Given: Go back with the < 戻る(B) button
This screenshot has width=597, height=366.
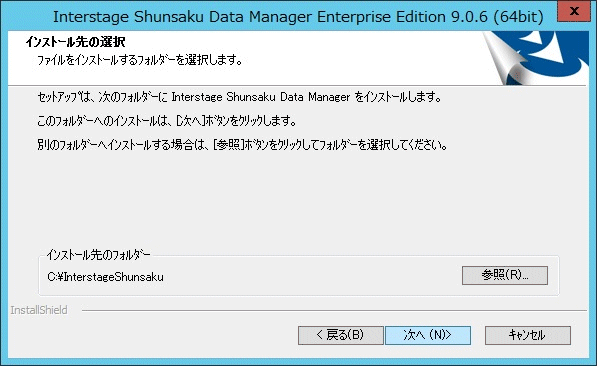Looking at the screenshot, I should (340, 335).
